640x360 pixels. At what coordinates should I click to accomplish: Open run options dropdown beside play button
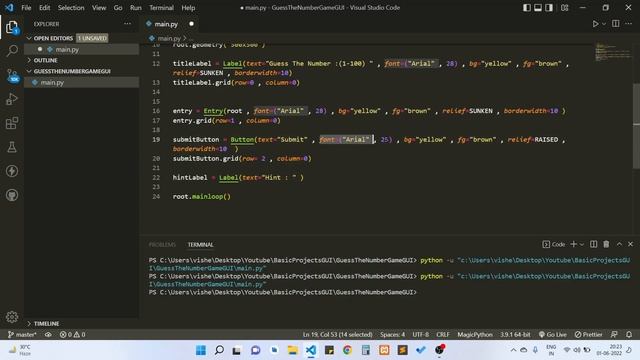pyautogui.click(x=604, y=24)
